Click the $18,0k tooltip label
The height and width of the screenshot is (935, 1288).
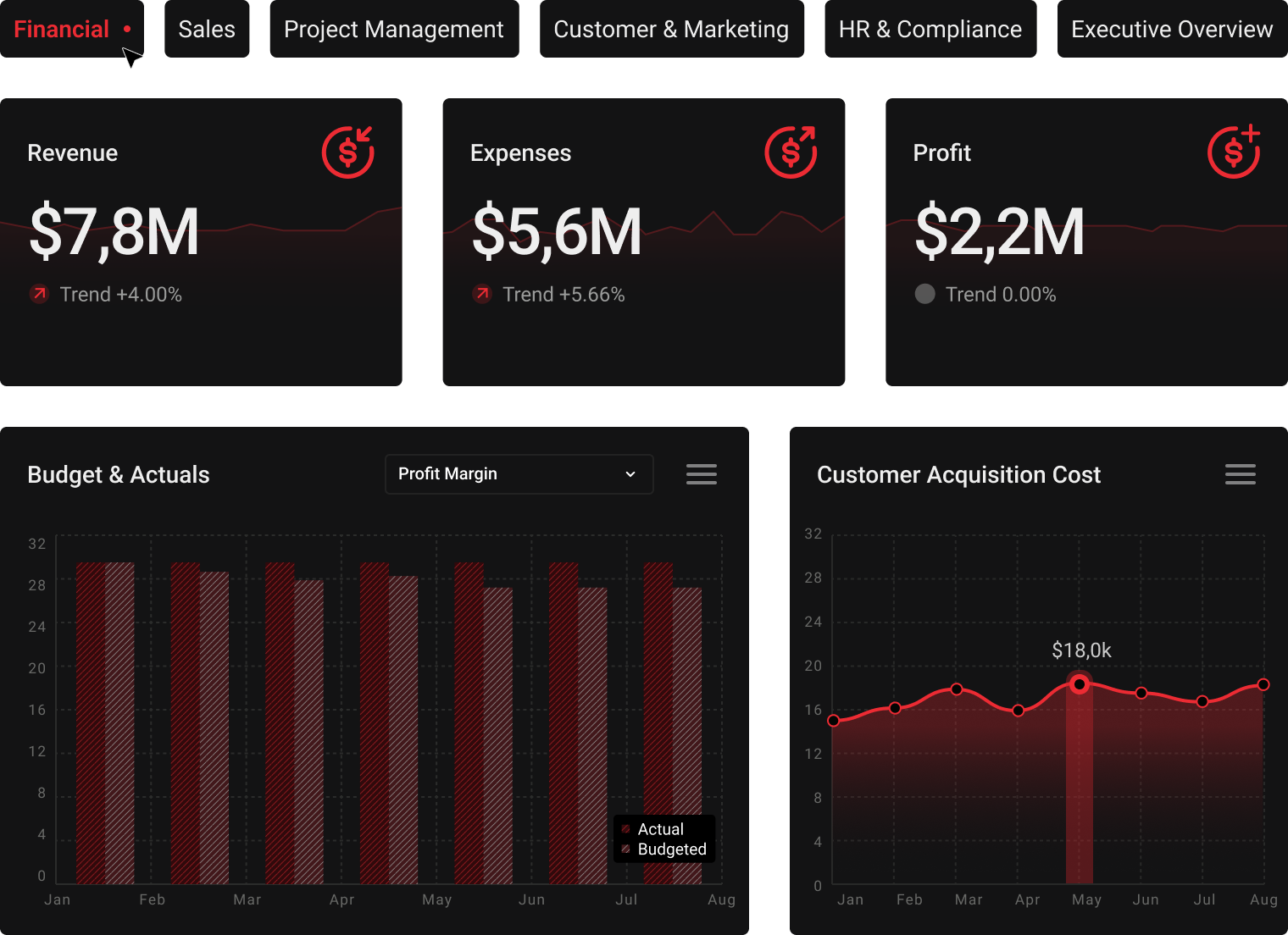pyautogui.click(x=1081, y=650)
